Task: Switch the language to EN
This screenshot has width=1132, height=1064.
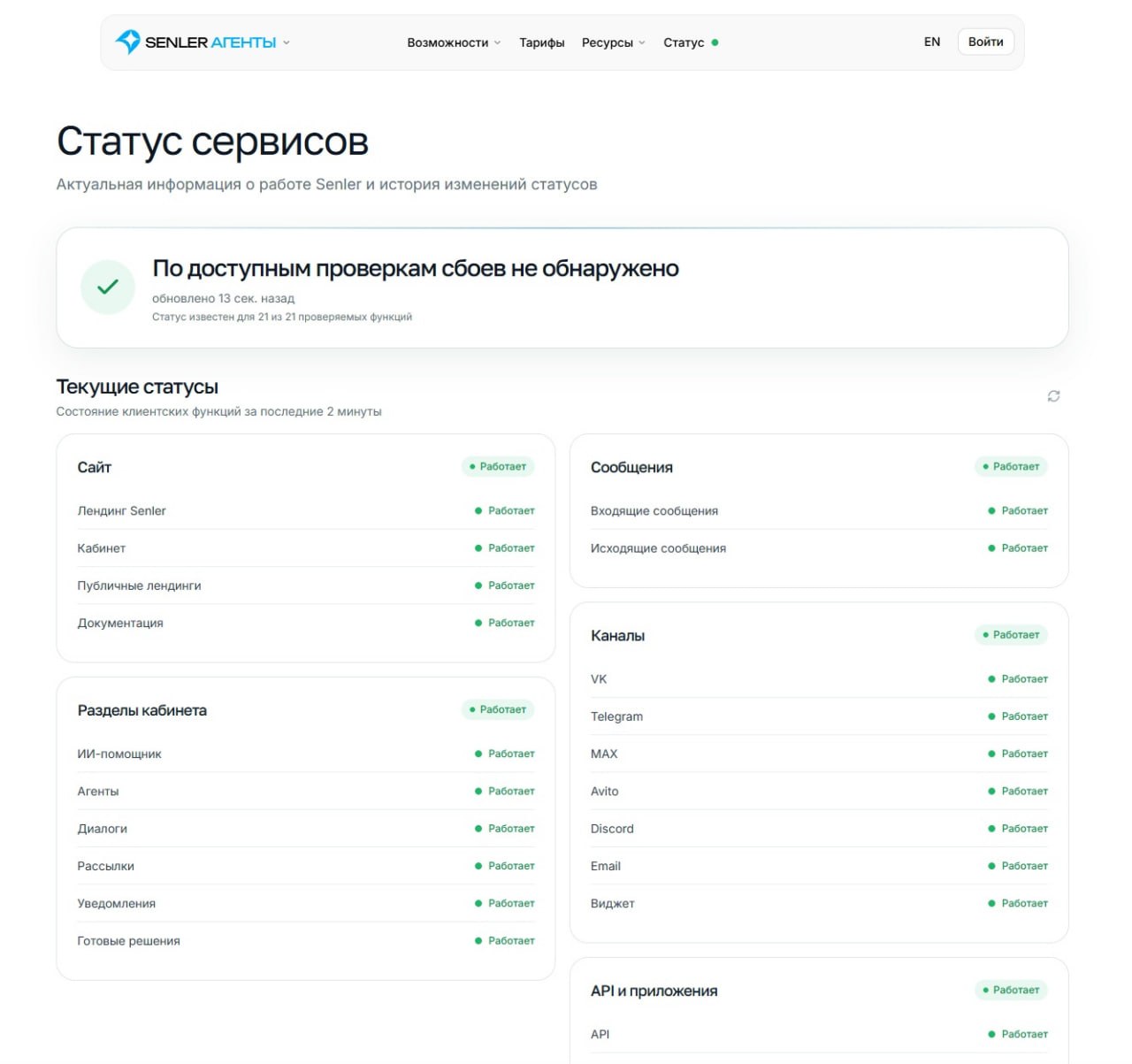Action: [932, 42]
